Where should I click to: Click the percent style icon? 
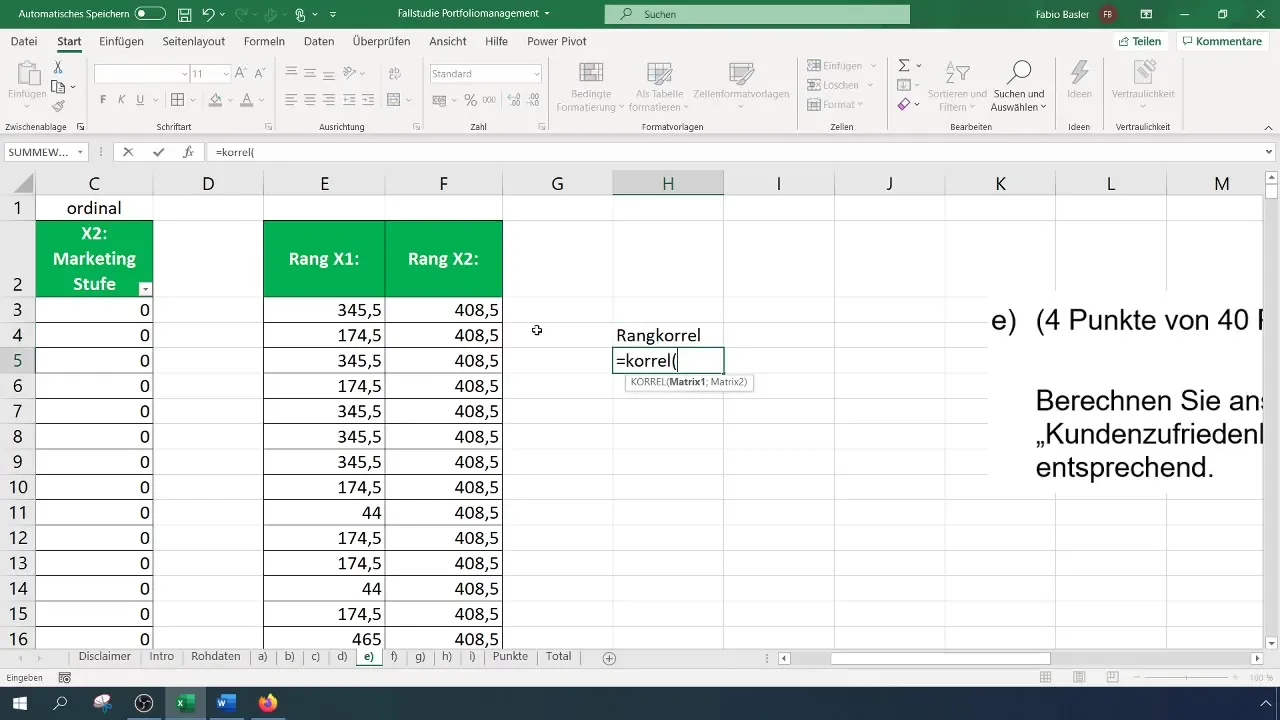(x=470, y=100)
